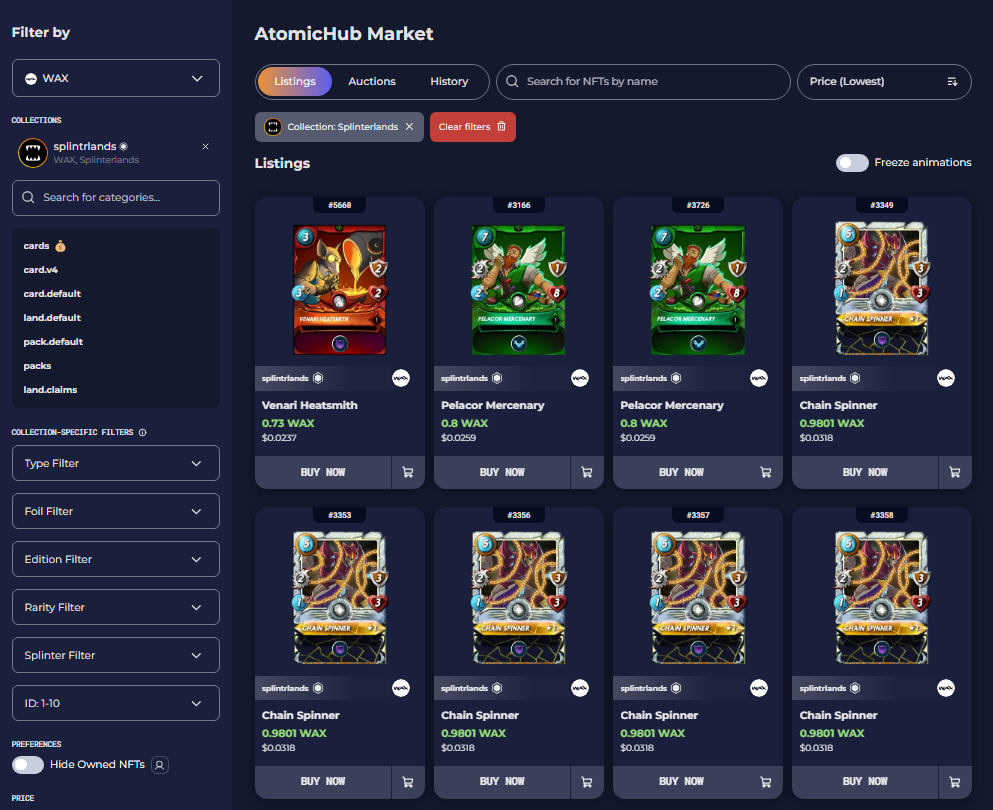Expand the Splinter Filter dropdown
Screen dimensions: 993x810
pyautogui.click(x=116, y=655)
